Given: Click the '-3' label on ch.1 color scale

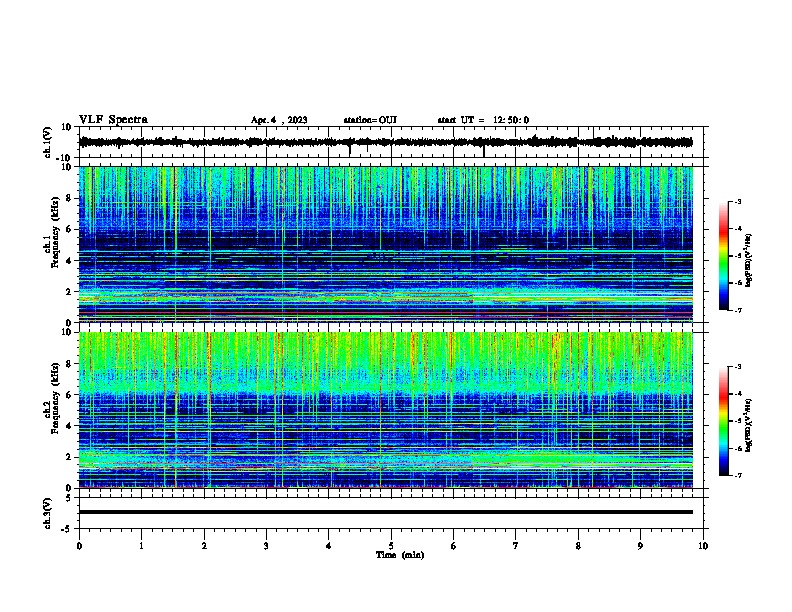Looking at the screenshot, I should (737, 201).
